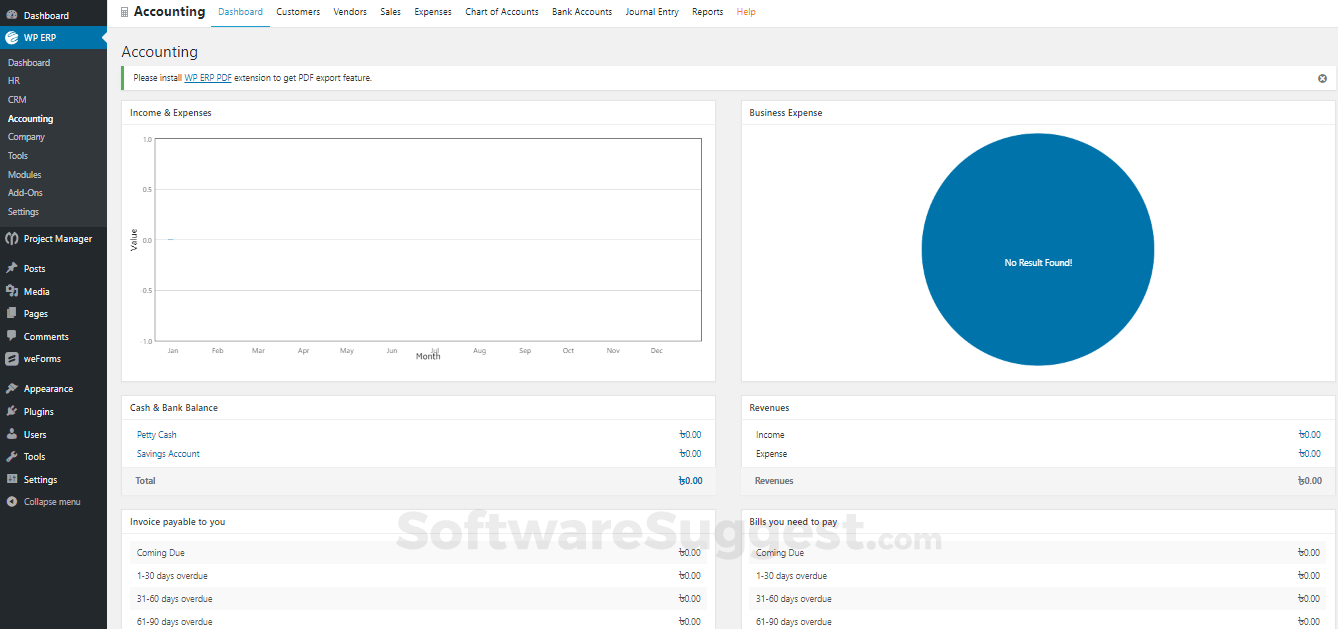1338x629 pixels.
Task: Switch to the Reports tab
Action: coord(707,12)
